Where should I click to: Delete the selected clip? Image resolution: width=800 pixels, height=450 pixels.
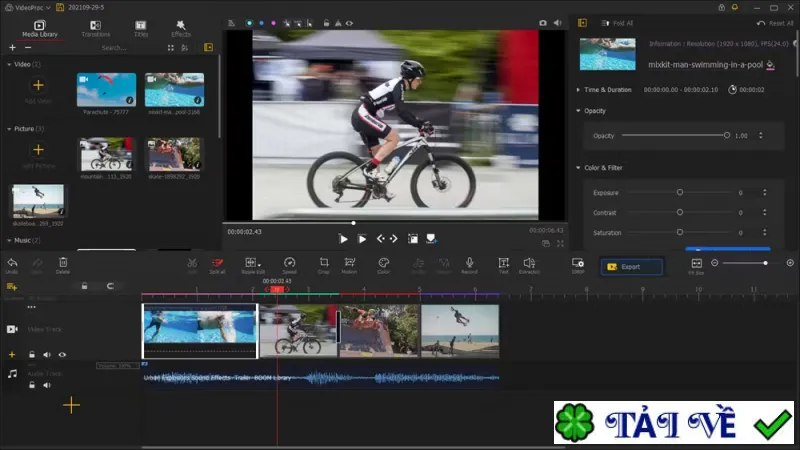tap(63, 265)
